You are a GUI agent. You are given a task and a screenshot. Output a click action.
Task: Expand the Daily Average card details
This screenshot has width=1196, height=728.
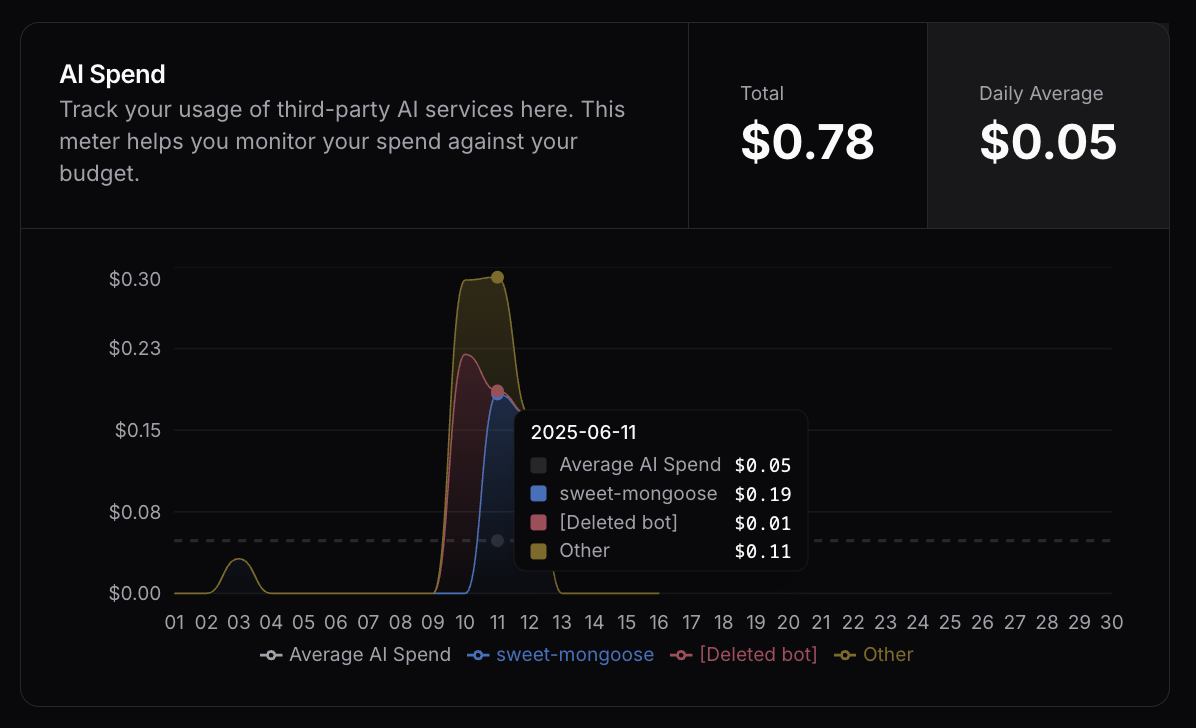(x=1047, y=125)
